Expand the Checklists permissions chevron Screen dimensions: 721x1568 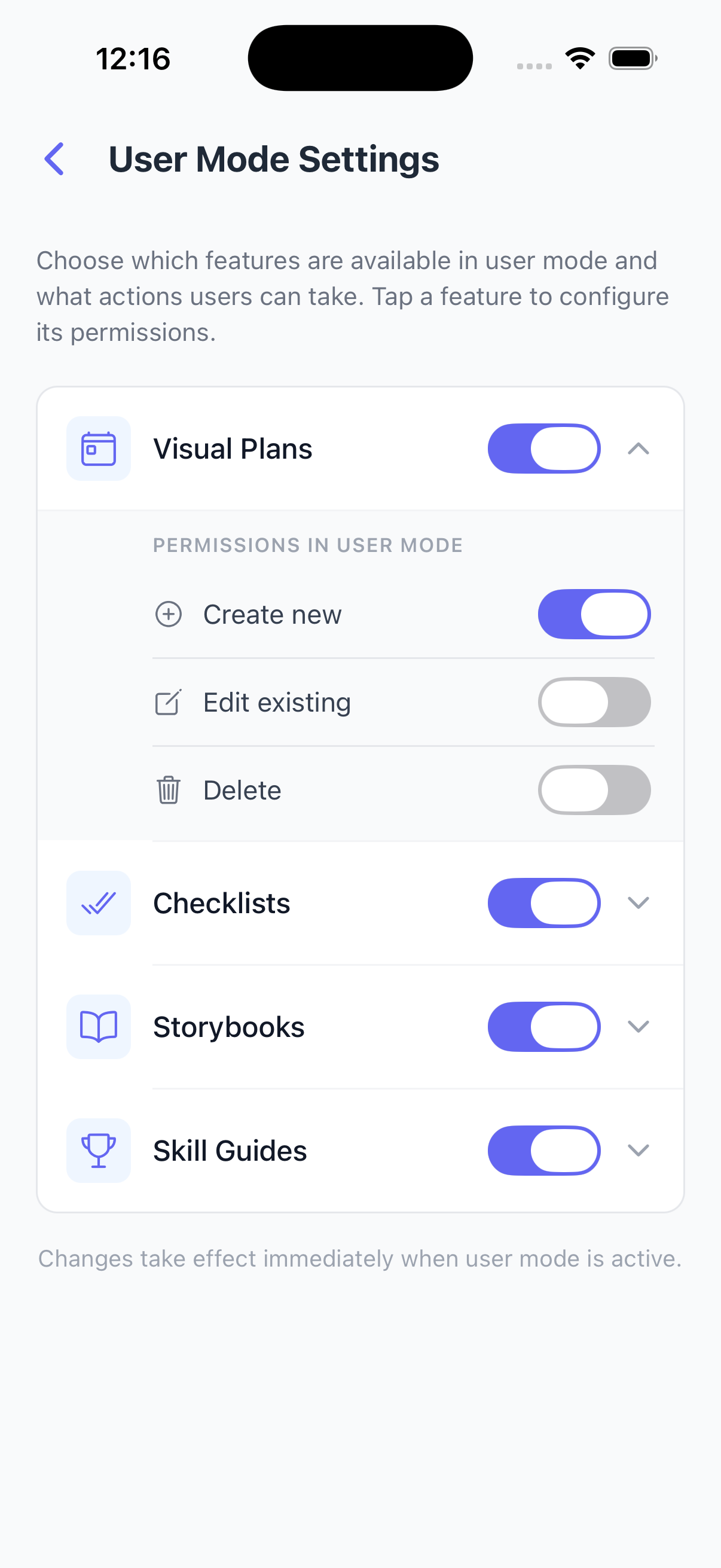tap(638, 902)
